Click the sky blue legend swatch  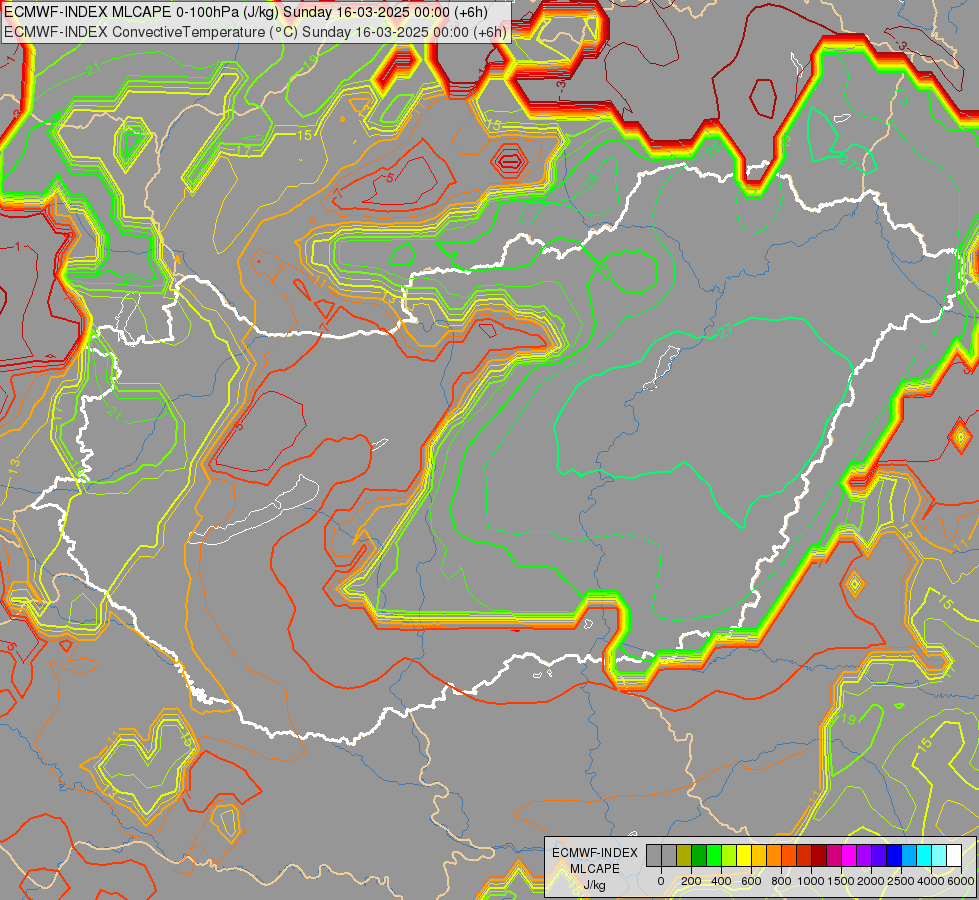pos(910,855)
